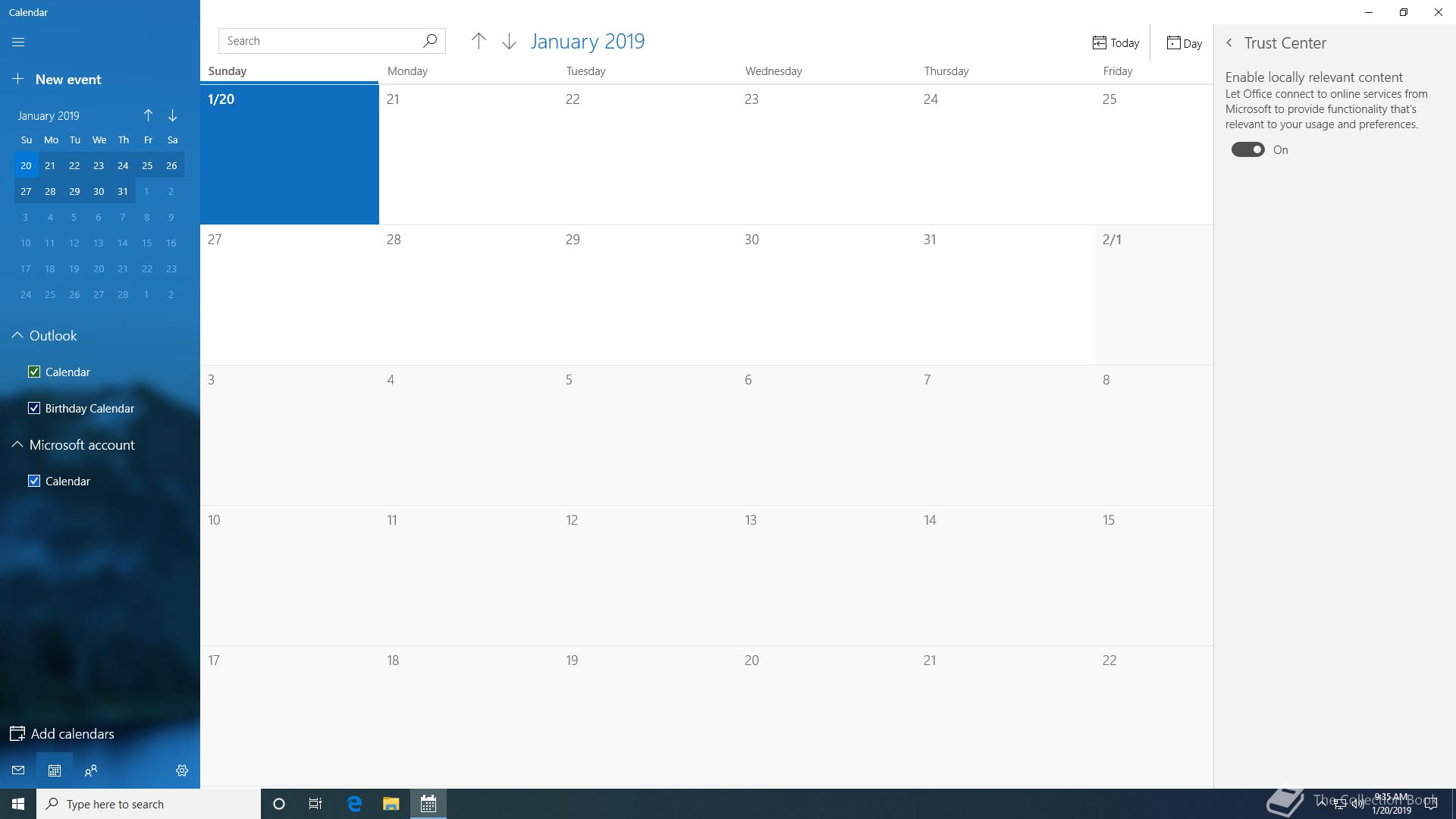
Task: Open the hamburger navigation menu
Action: tap(18, 42)
